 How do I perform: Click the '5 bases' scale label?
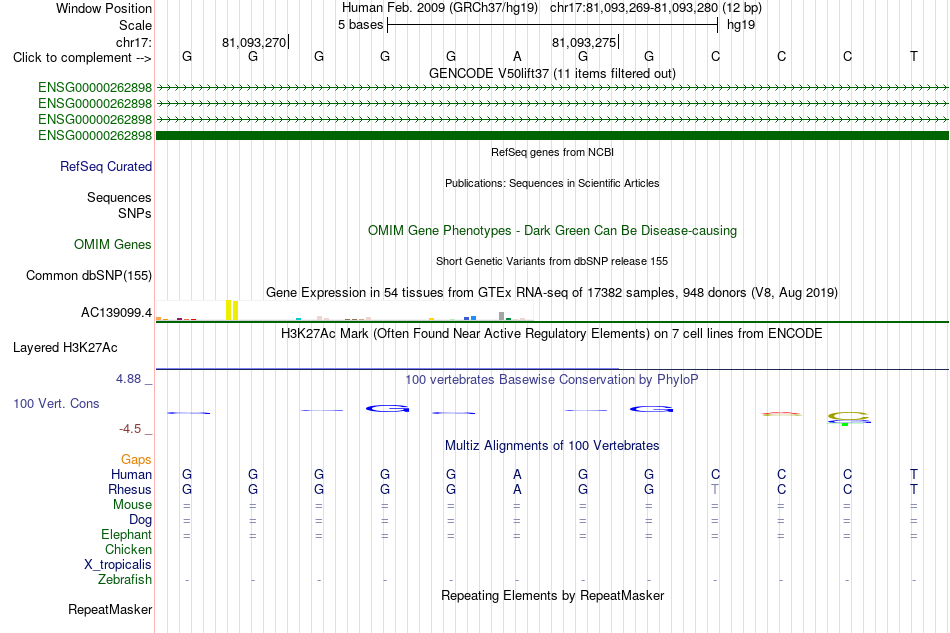click(x=360, y=25)
